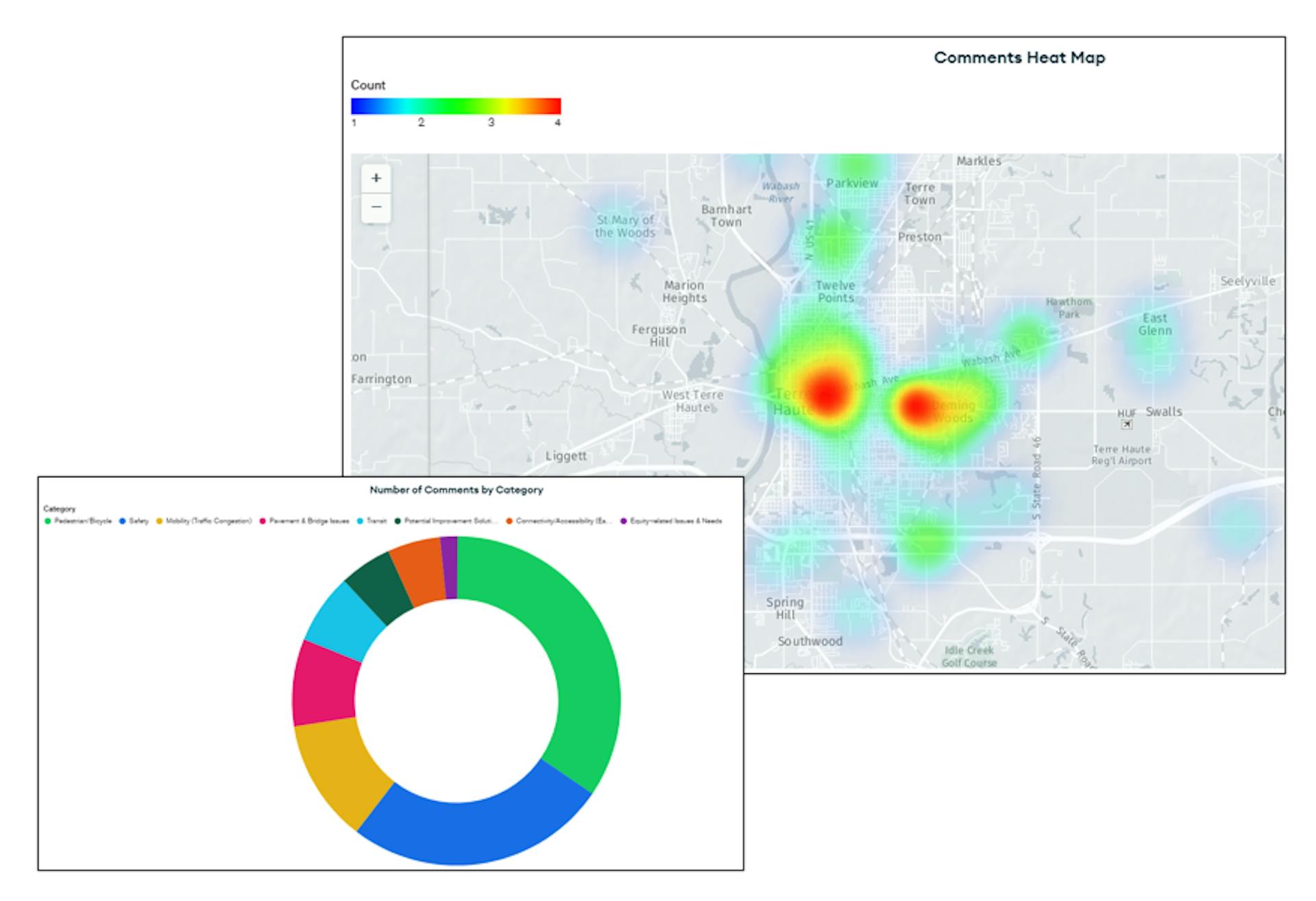Click the Markles map label
1316x901 pixels.
click(979, 160)
